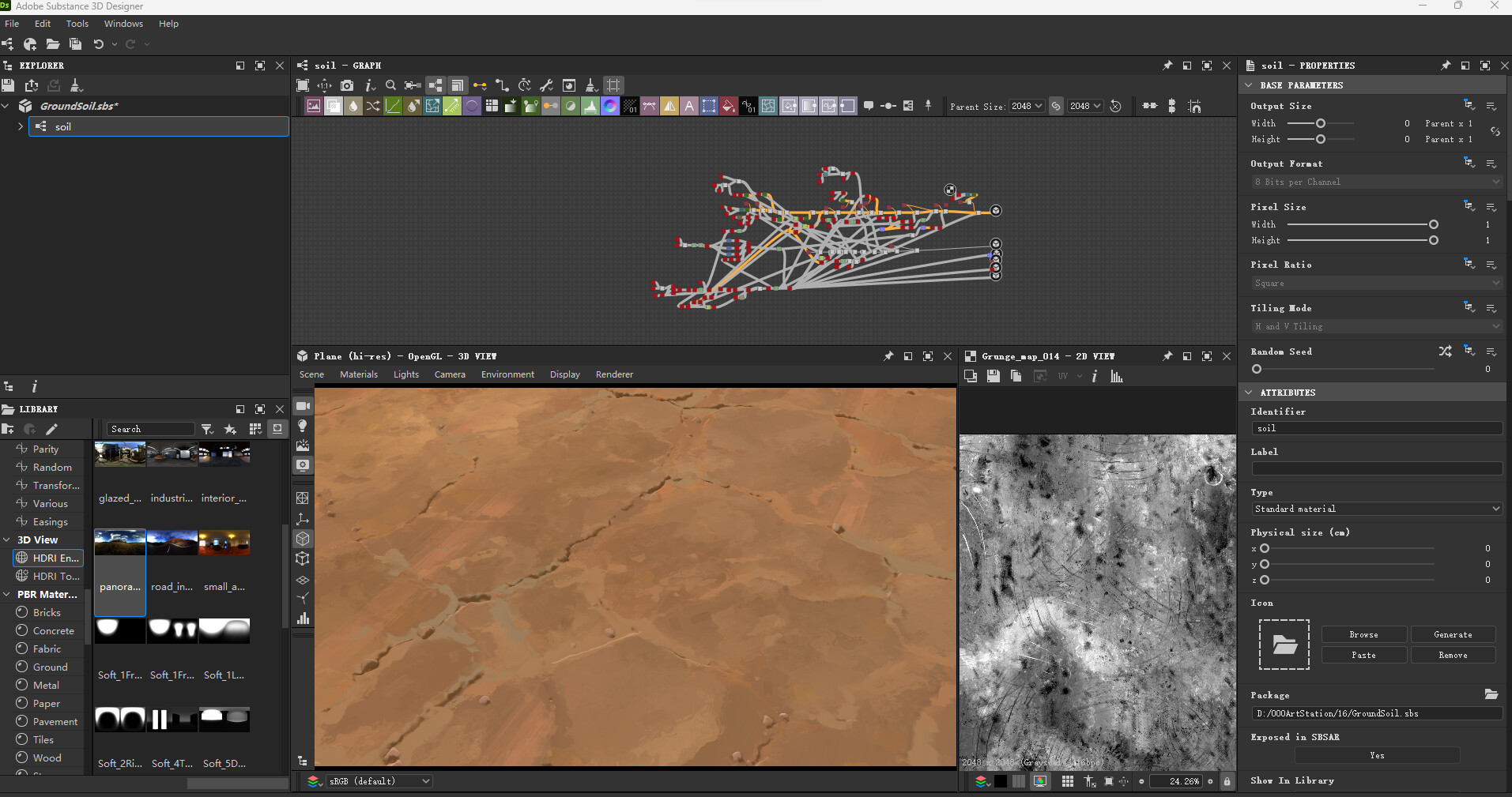Select the Transformation 2D node icon
1512x797 pixels.
click(432, 105)
